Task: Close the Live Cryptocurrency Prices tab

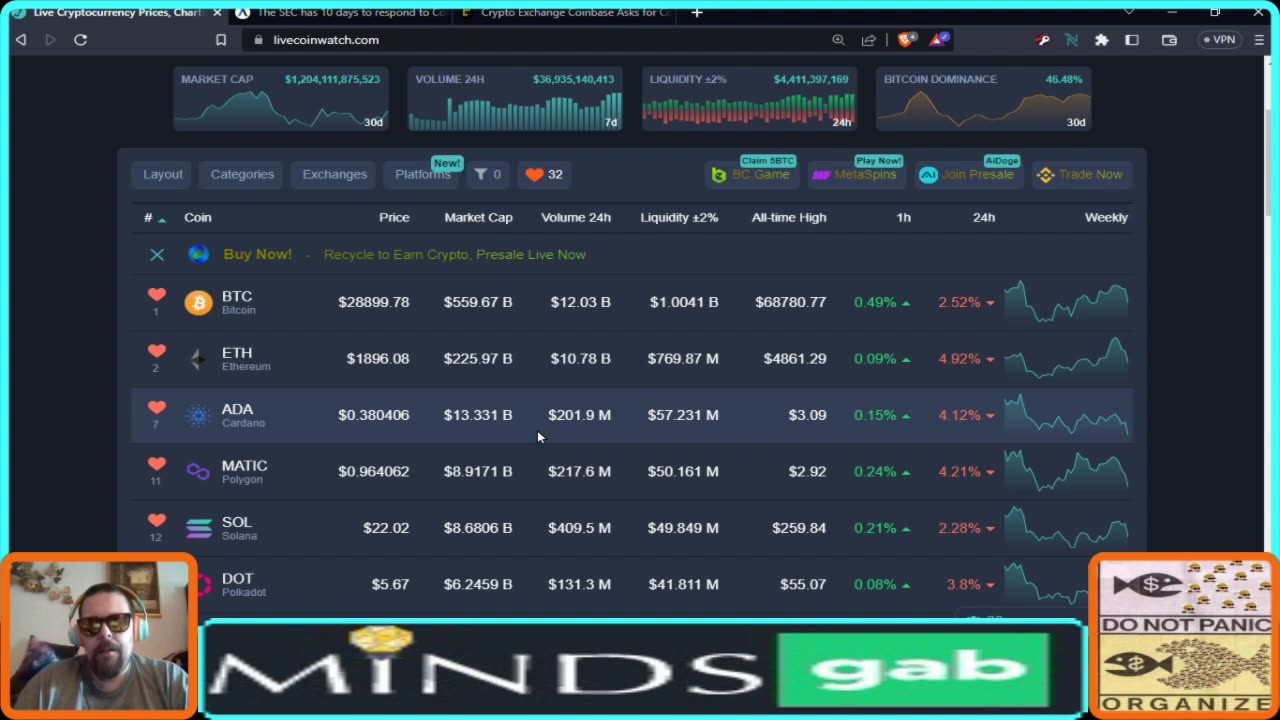Action: coord(217,13)
